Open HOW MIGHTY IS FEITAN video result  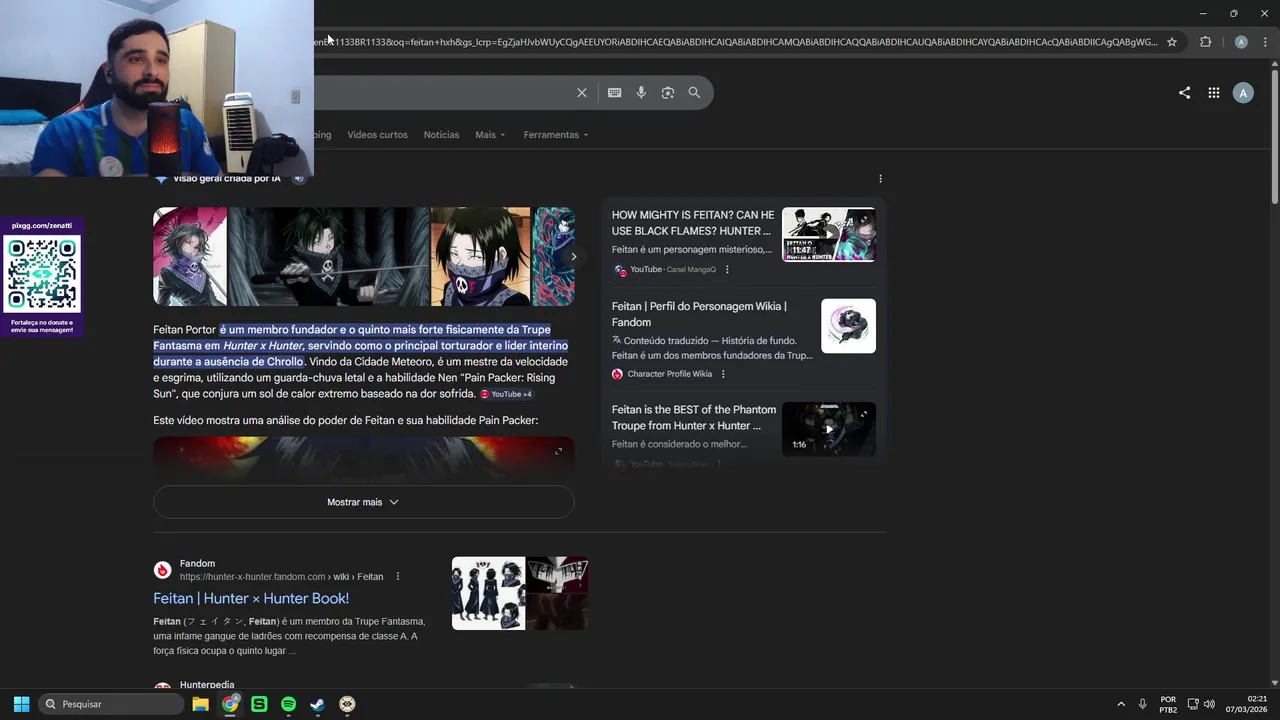693,223
